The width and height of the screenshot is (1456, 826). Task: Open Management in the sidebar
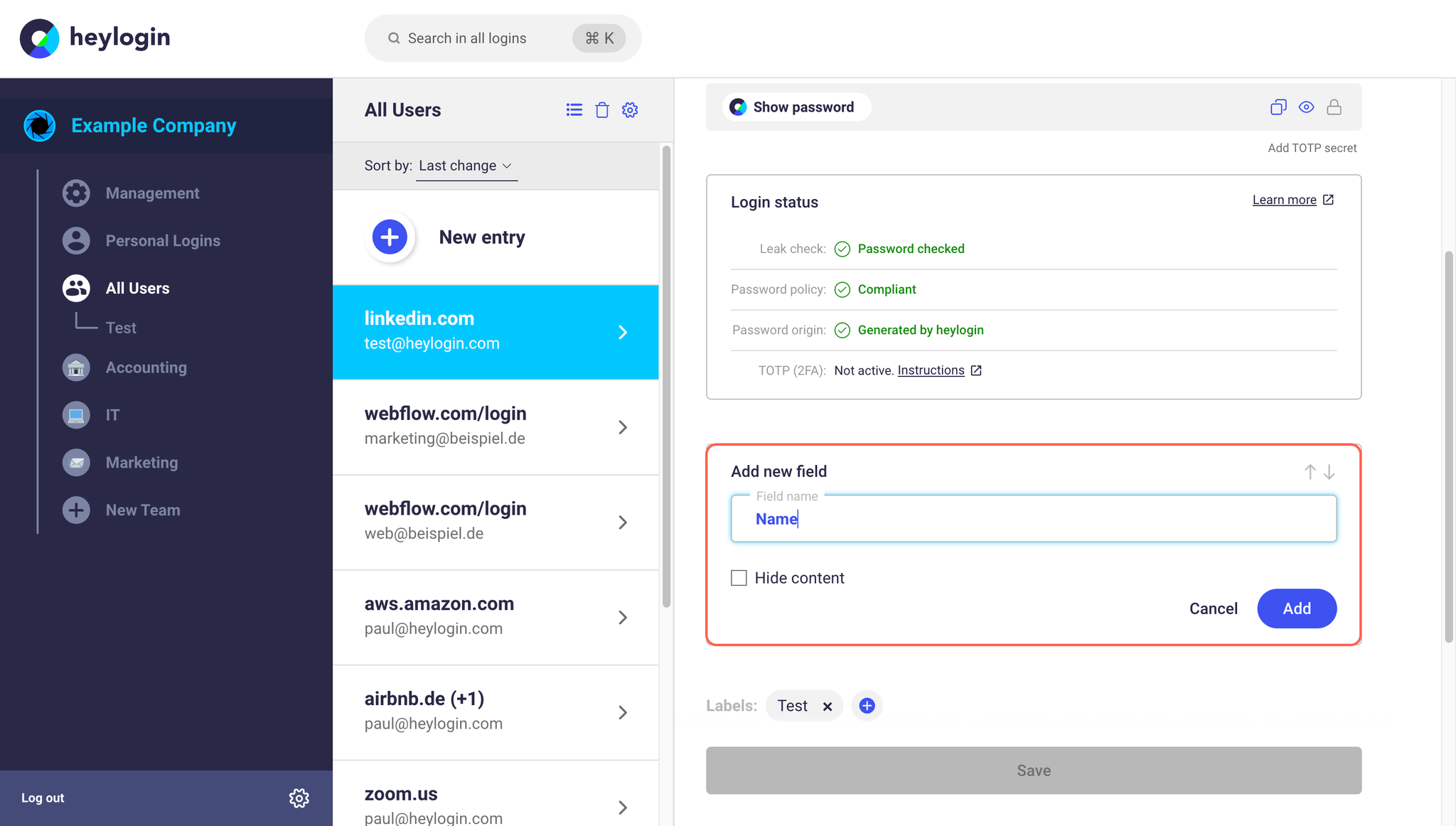(x=152, y=193)
